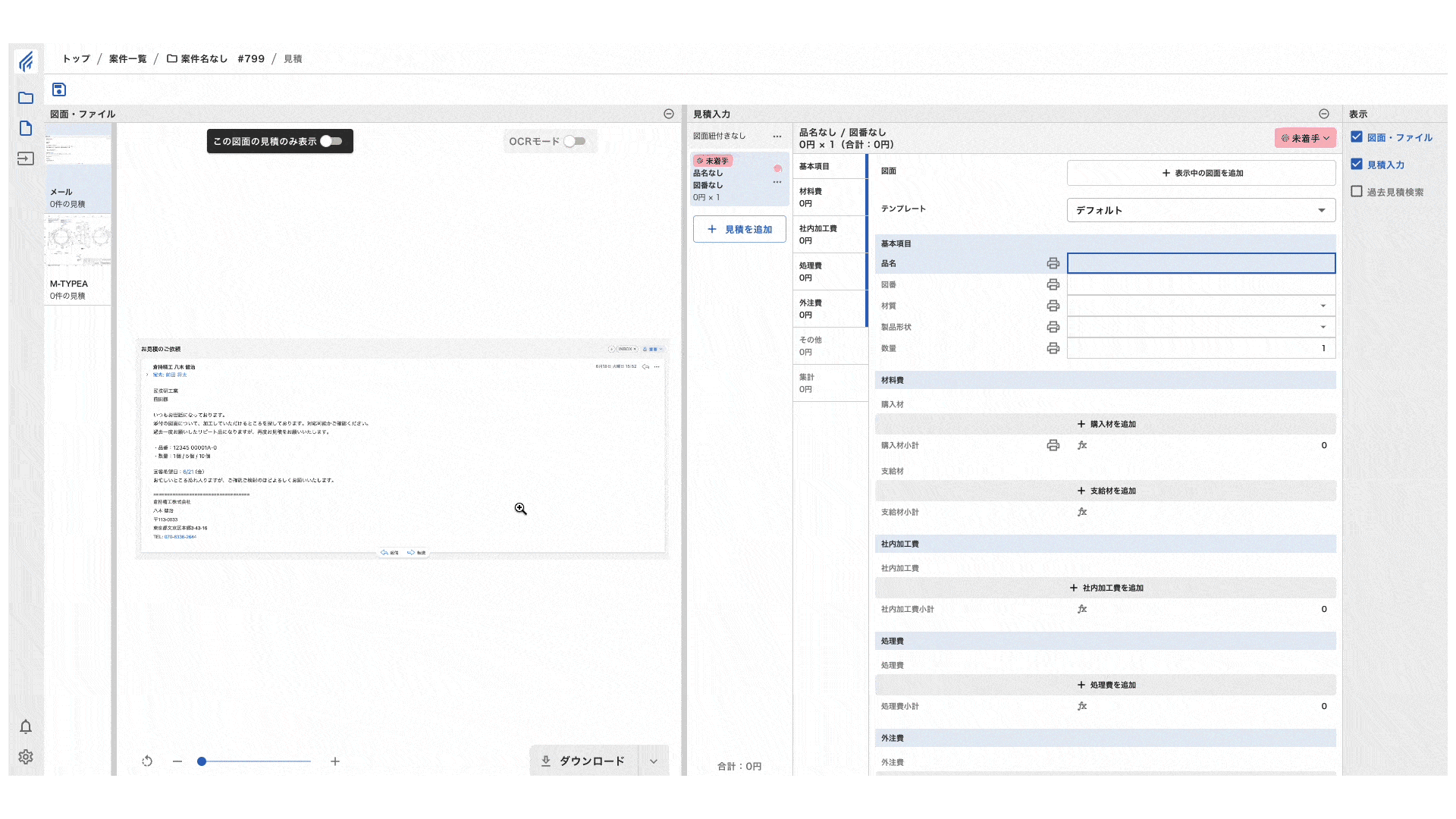This screenshot has height=819, width=1456.
Task: Click the fx formula icon beside 購入材小計
Action: click(x=1082, y=445)
